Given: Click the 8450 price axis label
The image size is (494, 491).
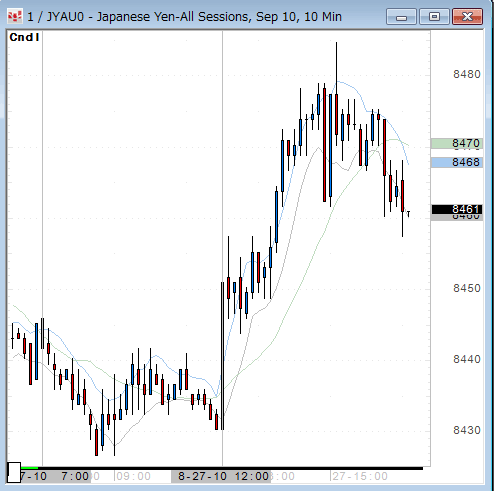Looking at the screenshot, I should pos(467,288).
